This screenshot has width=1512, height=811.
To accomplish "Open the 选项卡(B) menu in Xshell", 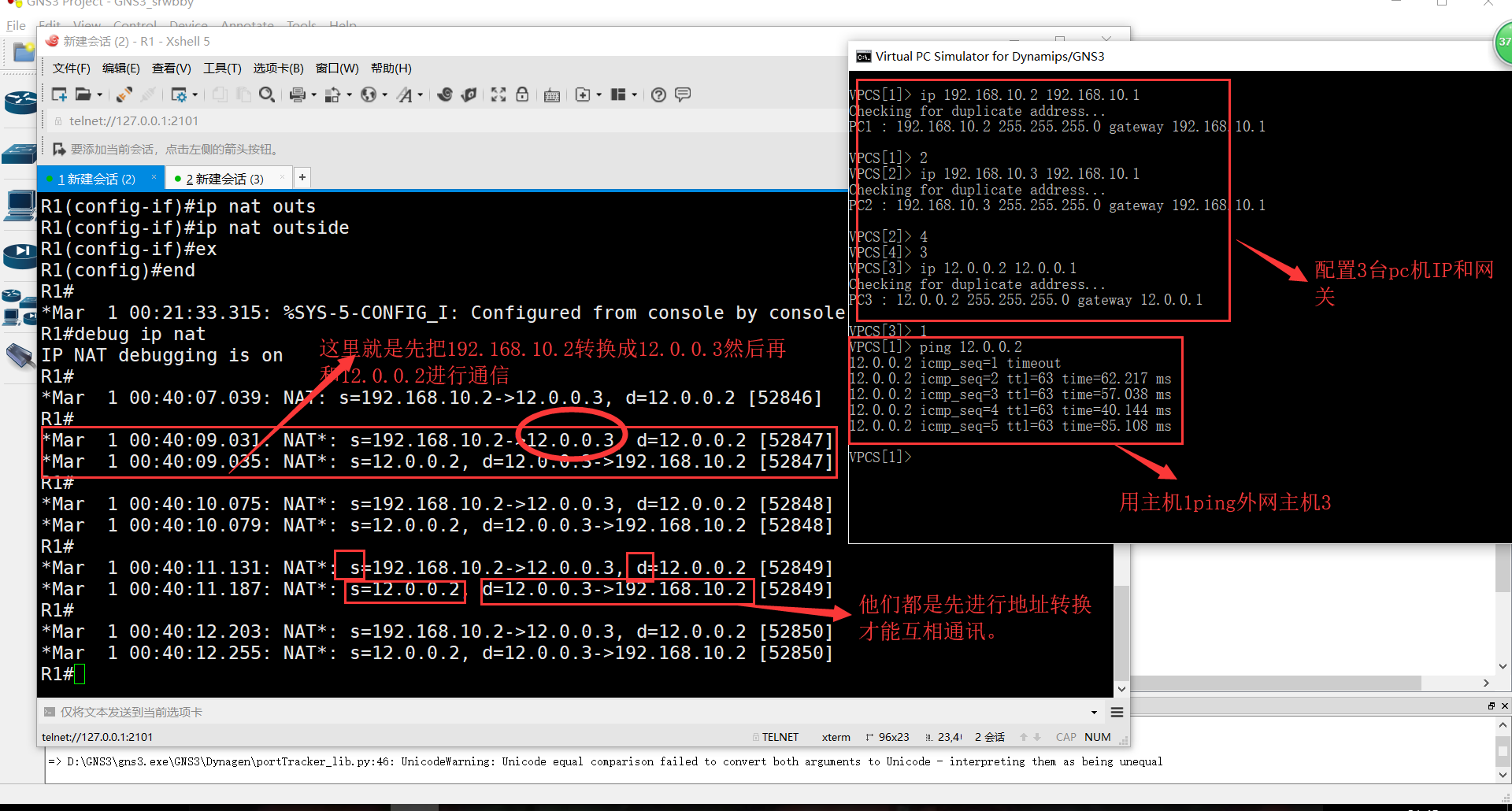I will (279, 69).
